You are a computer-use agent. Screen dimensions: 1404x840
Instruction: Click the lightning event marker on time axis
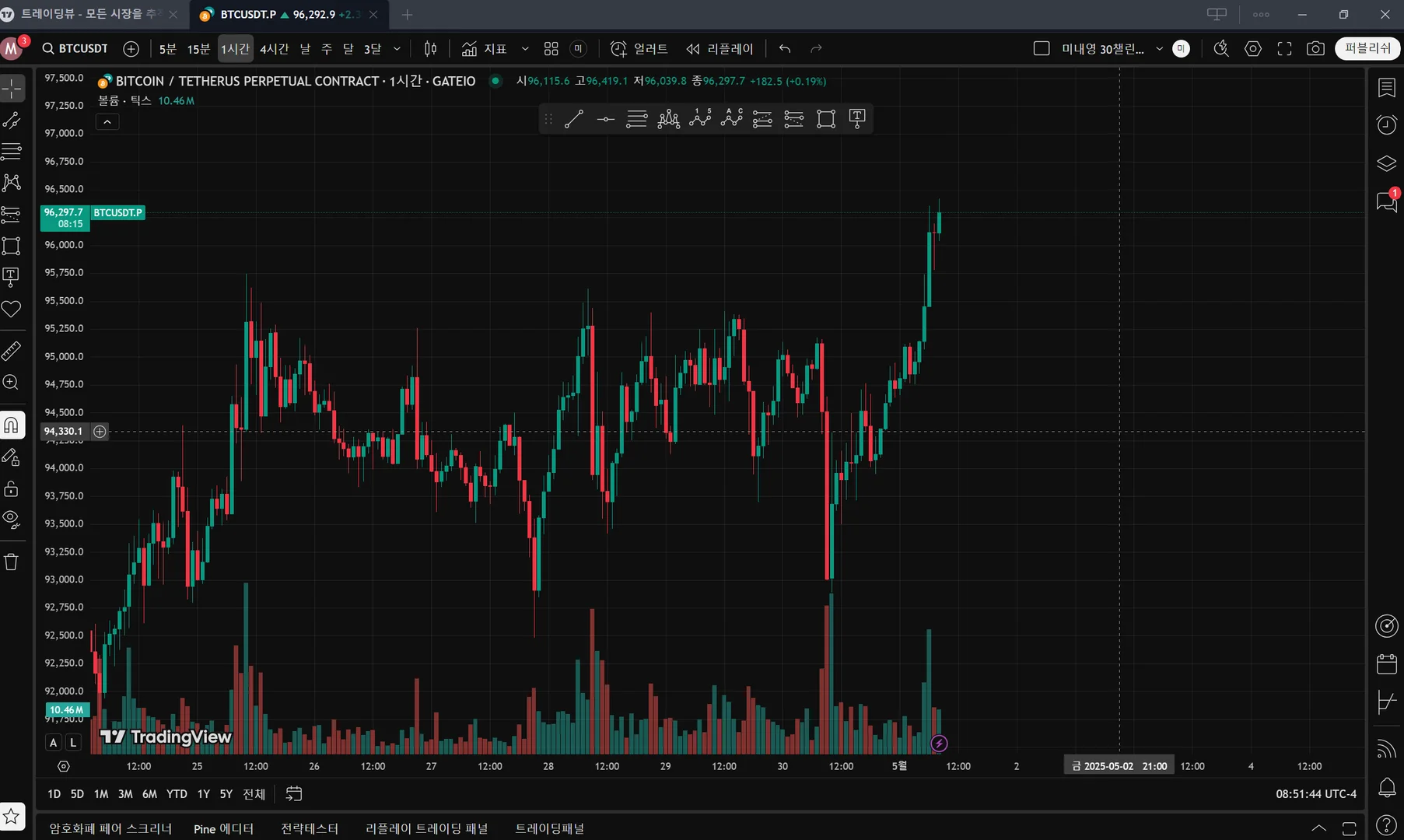tap(940, 744)
